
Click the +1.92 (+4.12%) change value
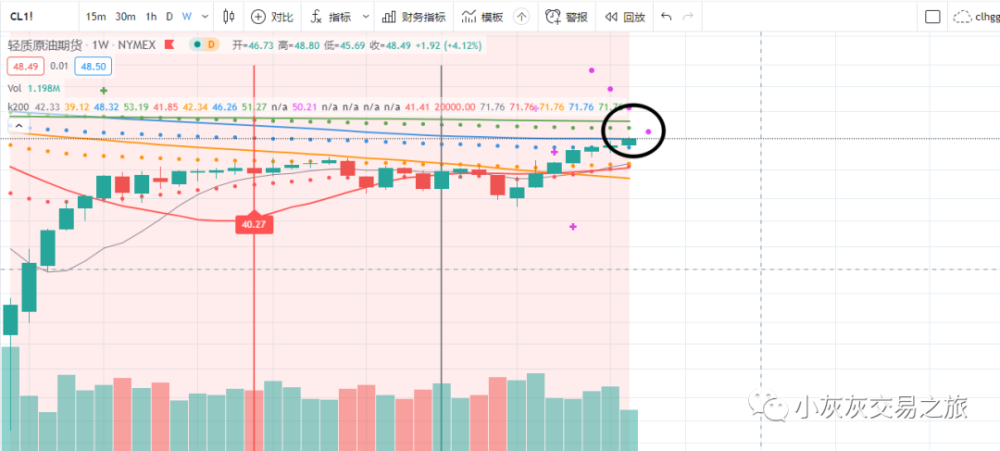click(448, 45)
